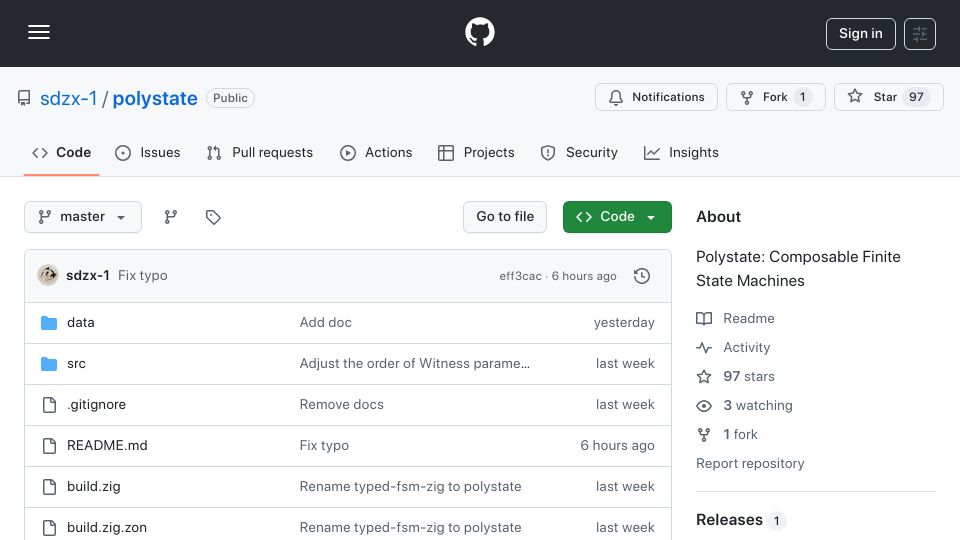This screenshot has width=960, height=540.
Task: Open the 'Add doc' commit message
Action: (326, 323)
